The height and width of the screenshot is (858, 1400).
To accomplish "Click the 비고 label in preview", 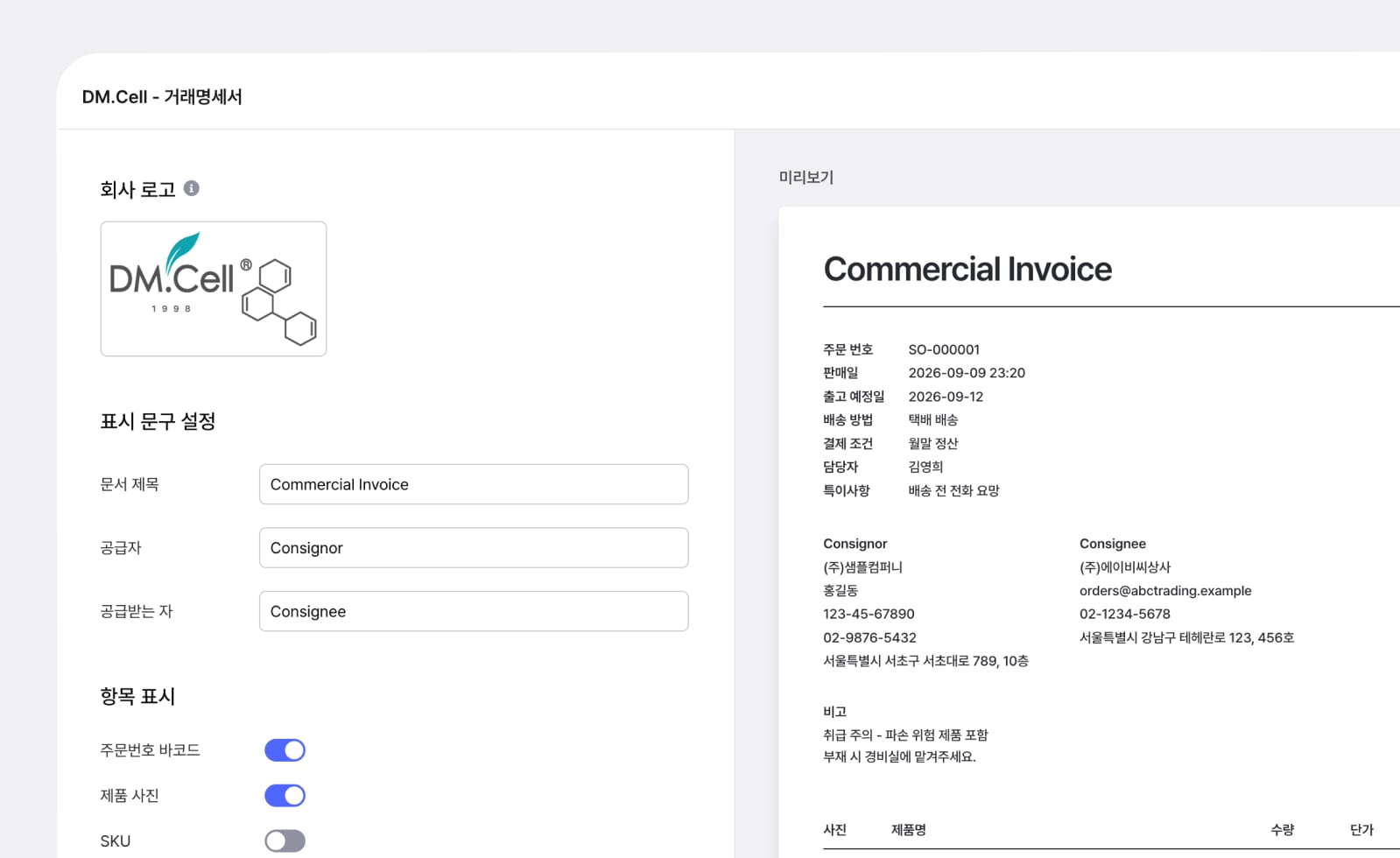I will click(834, 712).
